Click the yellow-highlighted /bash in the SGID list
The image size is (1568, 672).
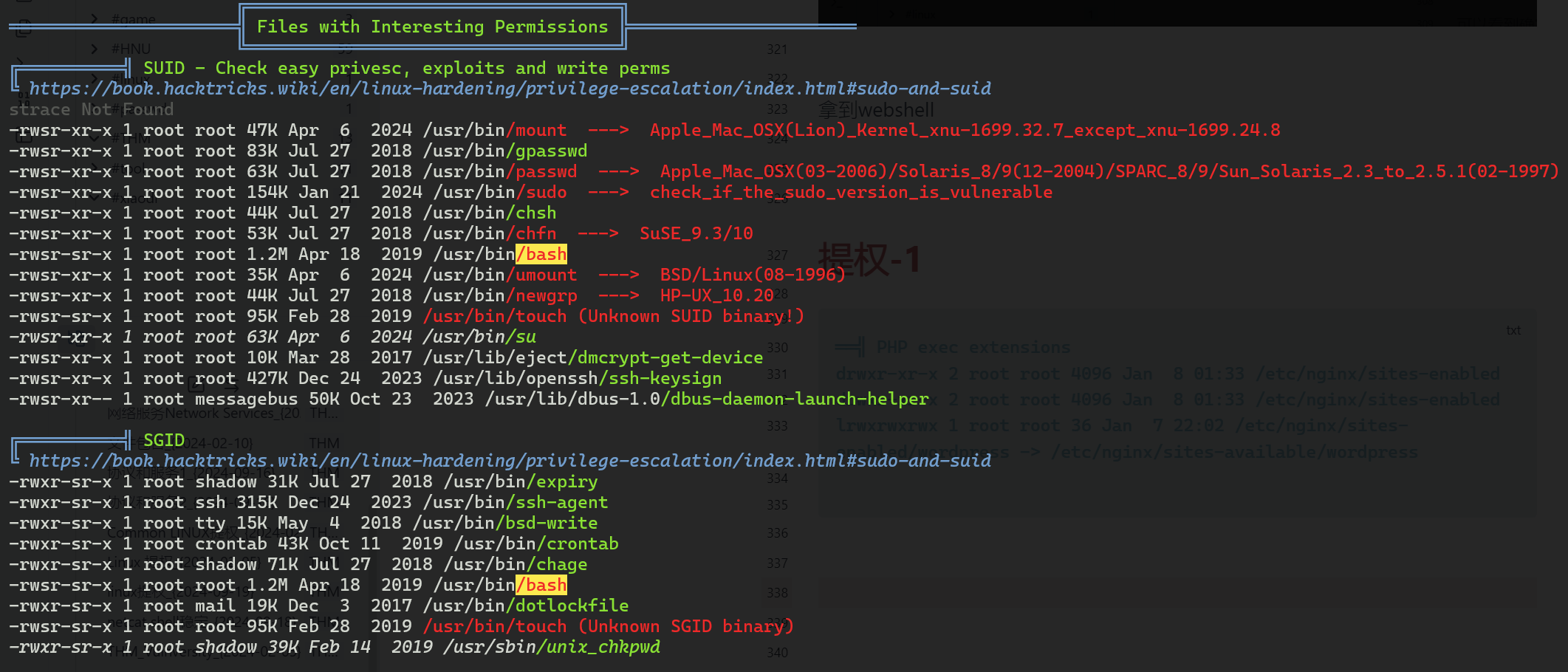click(541, 585)
